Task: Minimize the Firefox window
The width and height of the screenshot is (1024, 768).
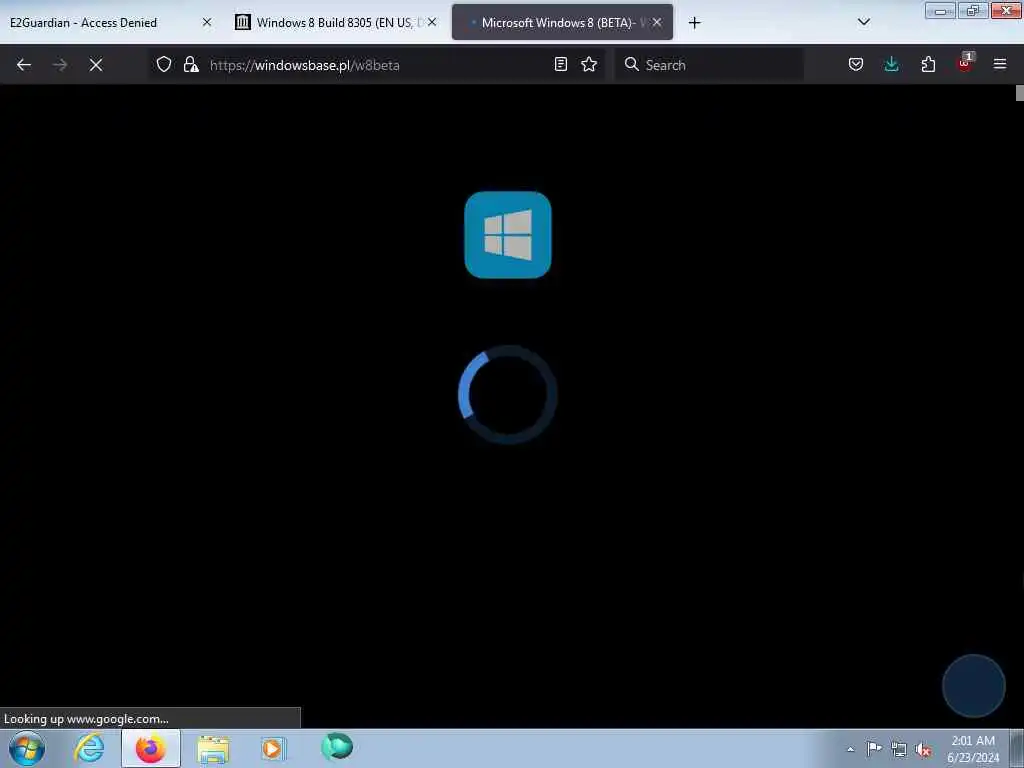Action: (x=940, y=10)
